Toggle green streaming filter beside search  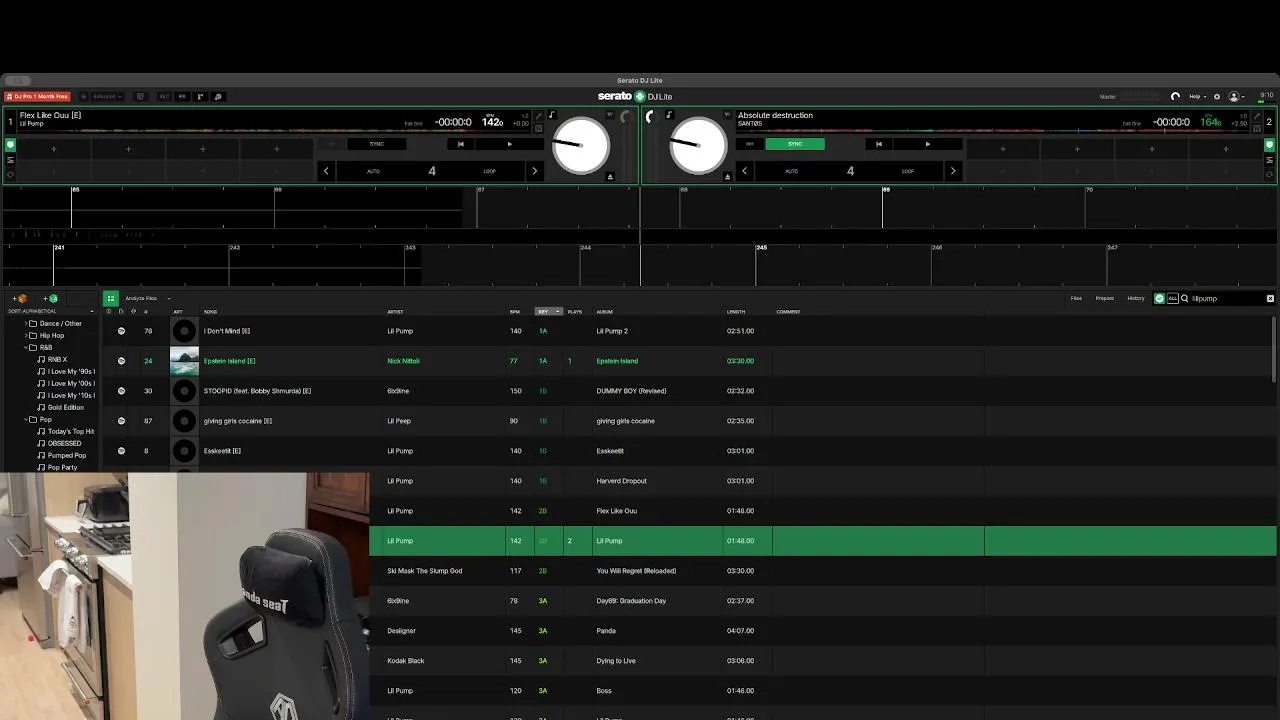coord(1160,298)
